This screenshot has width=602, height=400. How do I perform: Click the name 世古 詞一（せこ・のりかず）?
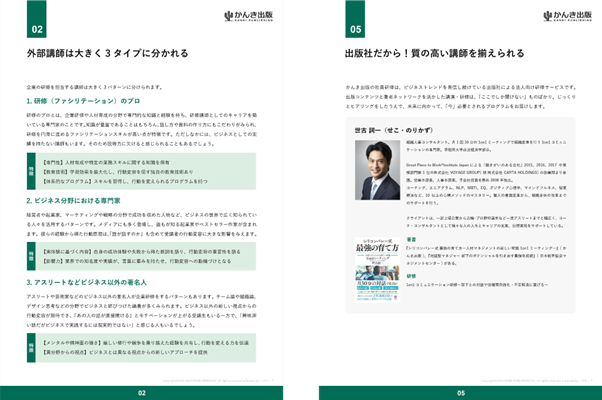[x=394, y=130]
